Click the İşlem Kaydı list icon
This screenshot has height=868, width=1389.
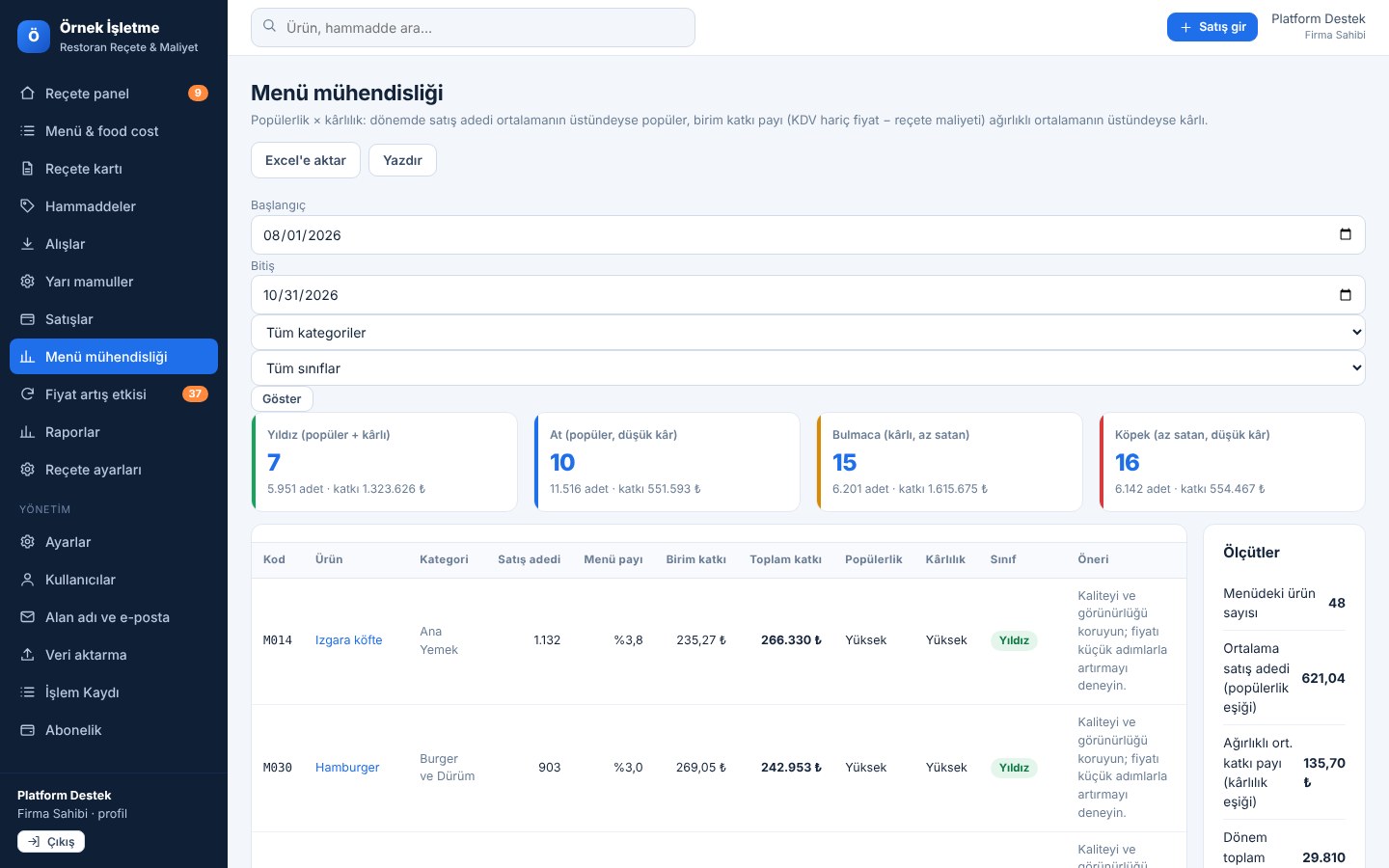[x=27, y=692]
